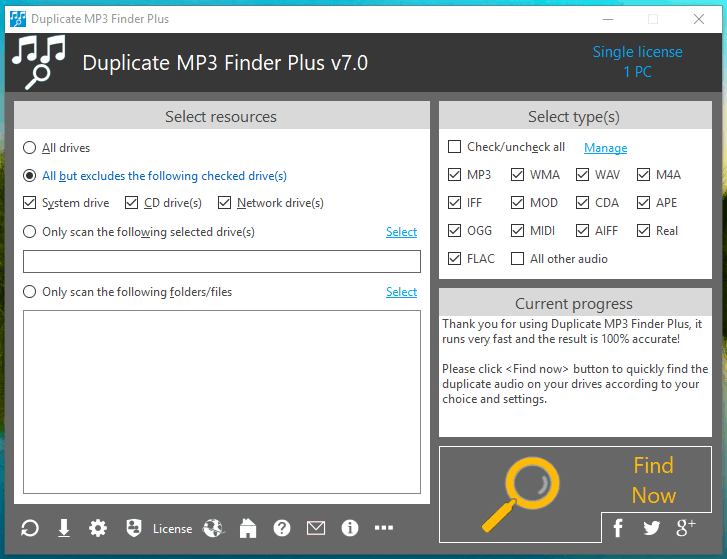Screen dimensions: 727x559
Task: Open the Facebook share icon
Action: point(618,527)
